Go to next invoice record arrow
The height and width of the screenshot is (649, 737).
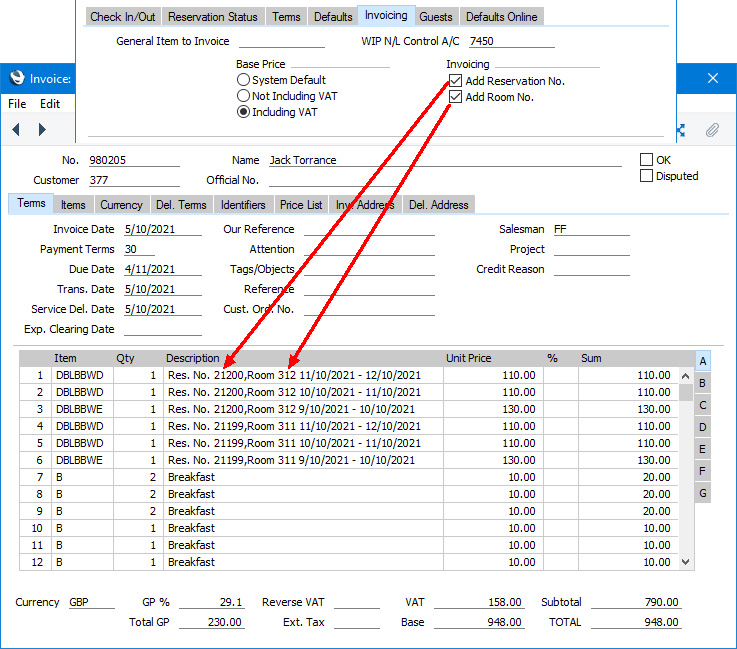[42, 129]
